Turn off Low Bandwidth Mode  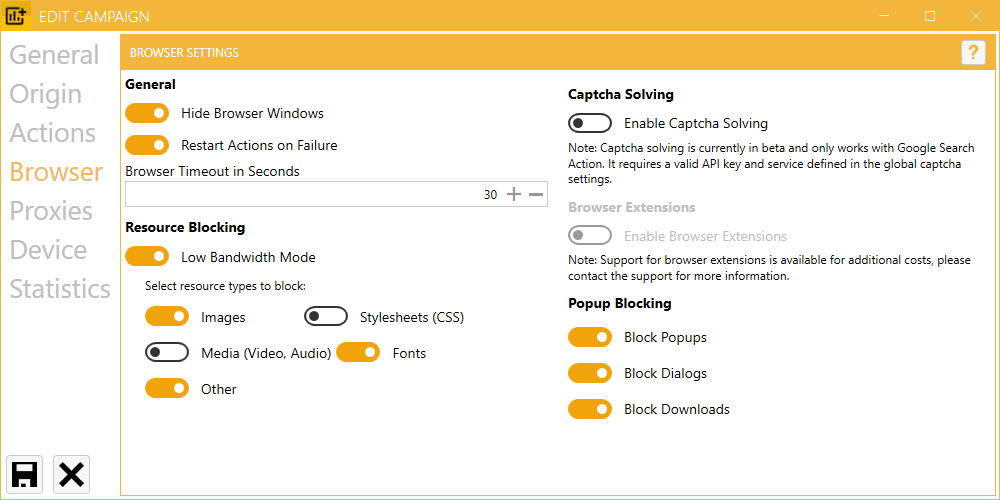click(147, 257)
